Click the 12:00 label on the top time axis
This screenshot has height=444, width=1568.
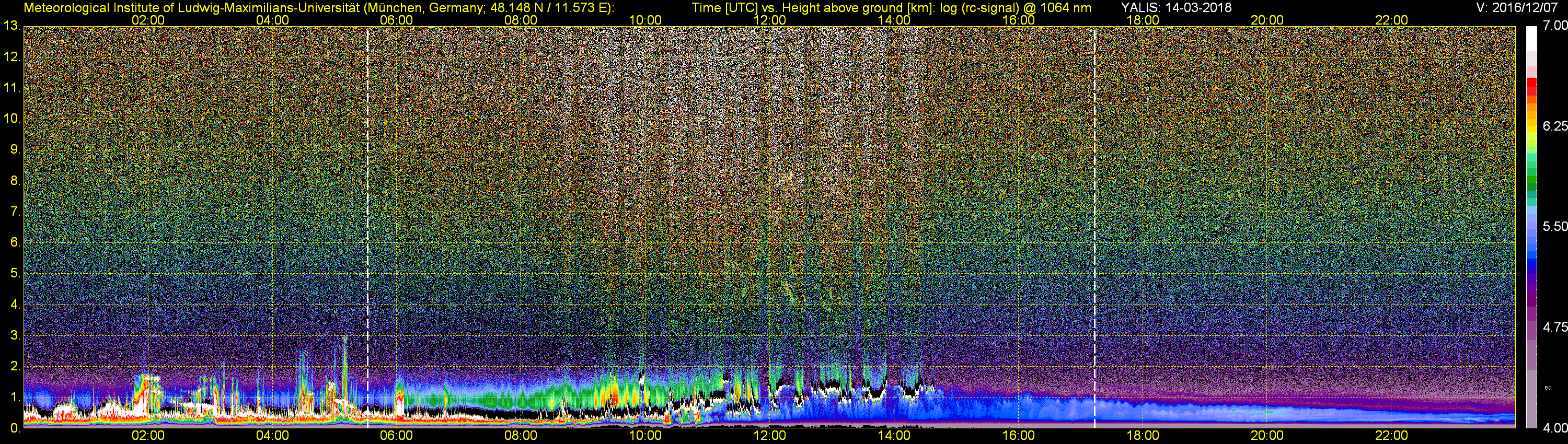point(769,20)
